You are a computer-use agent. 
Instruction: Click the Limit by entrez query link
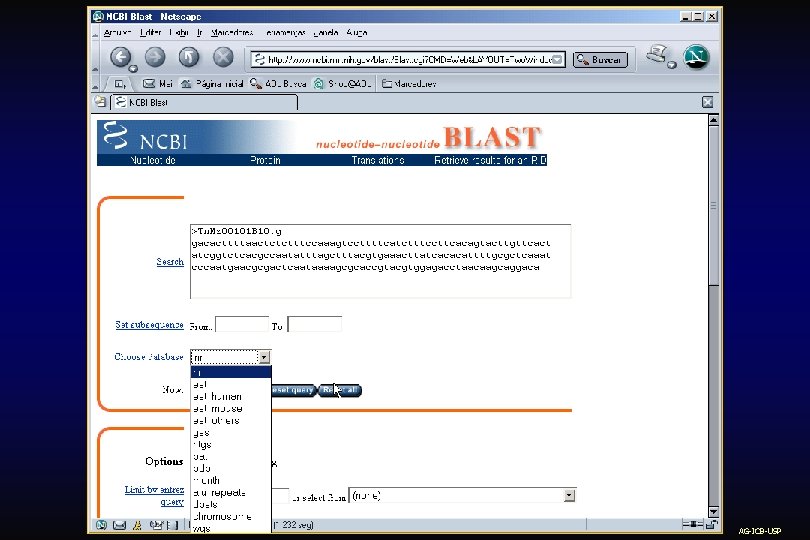point(154,495)
